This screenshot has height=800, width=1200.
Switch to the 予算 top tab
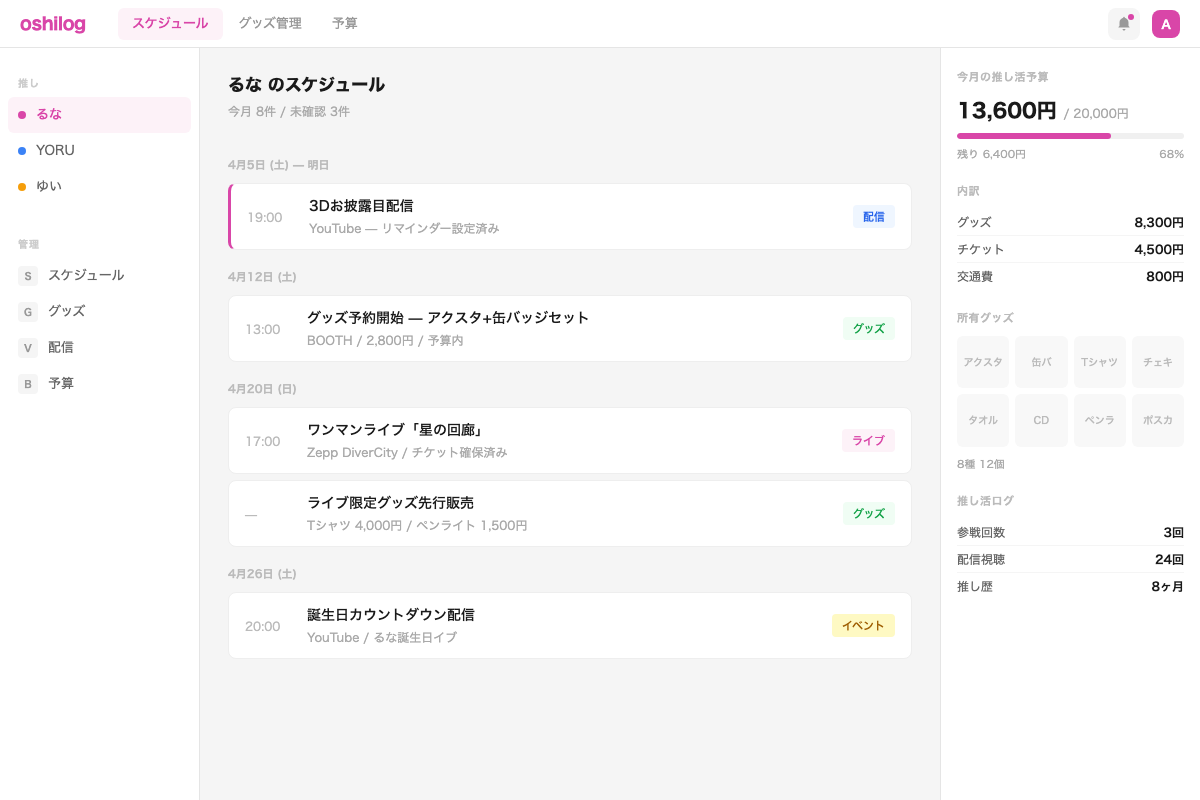click(x=345, y=23)
